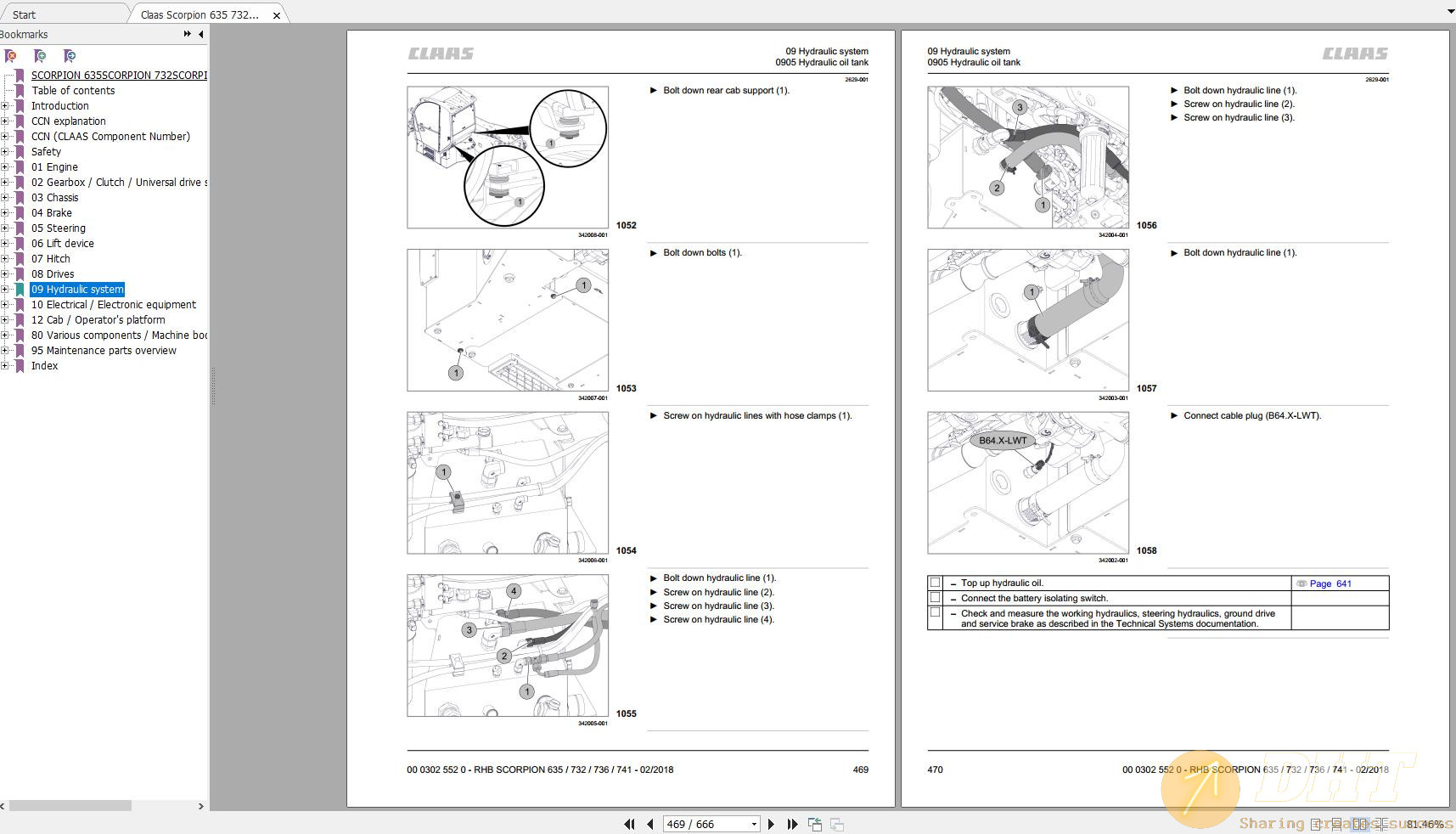1456x834 pixels.
Task: Collapse the Bookmarks panel with the left arrow
Action: coord(201,34)
